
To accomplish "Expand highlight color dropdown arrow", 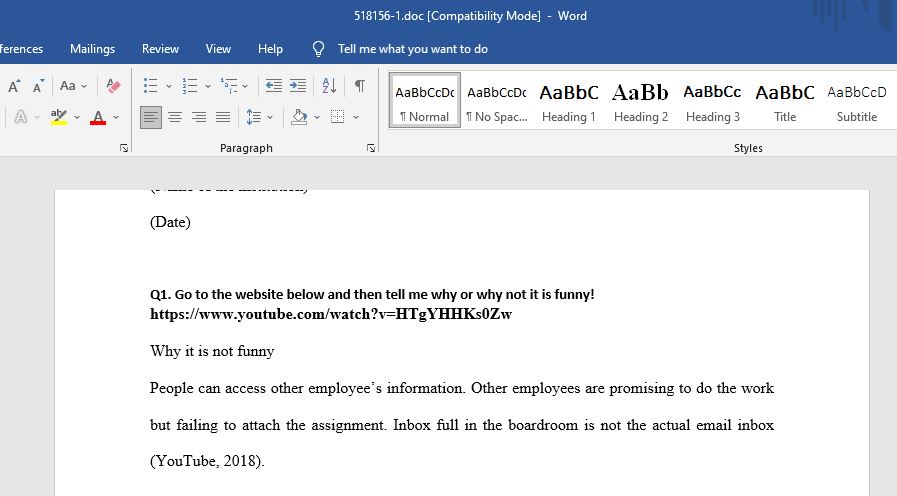I will [x=77, y=118].
